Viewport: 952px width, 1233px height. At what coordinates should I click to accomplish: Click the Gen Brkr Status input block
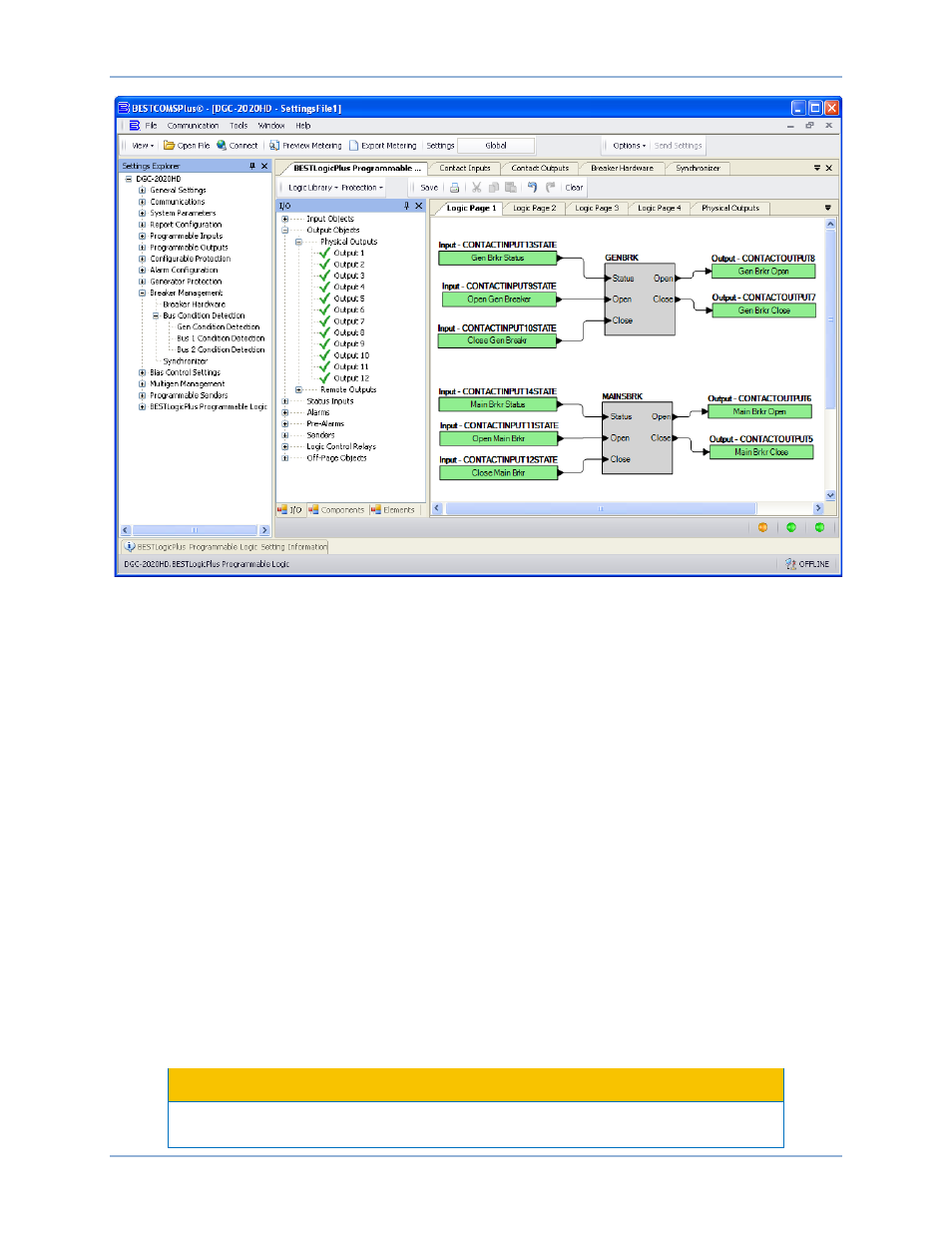pyautogui.click(x=497, y=259)
